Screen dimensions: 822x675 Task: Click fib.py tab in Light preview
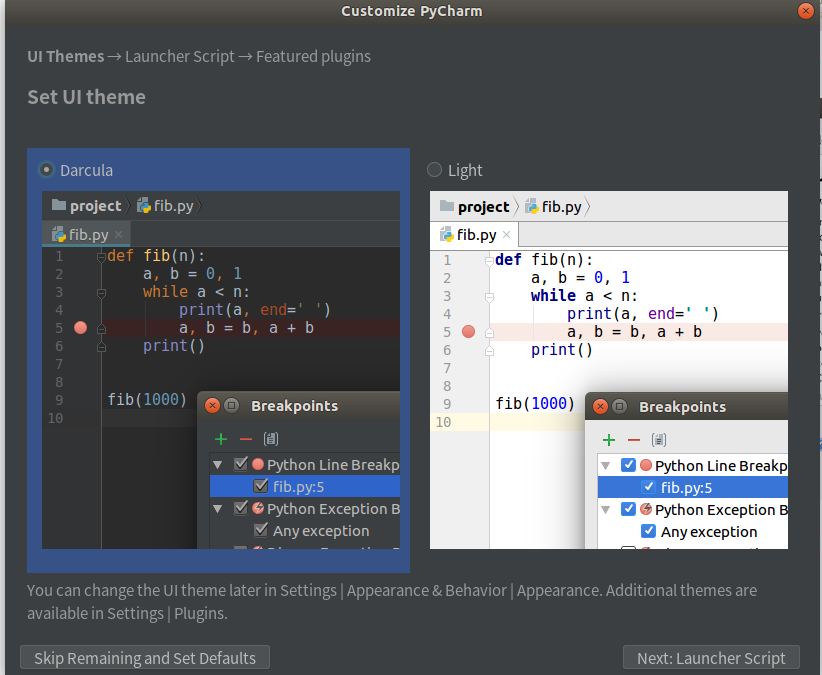tap(474, 234)
